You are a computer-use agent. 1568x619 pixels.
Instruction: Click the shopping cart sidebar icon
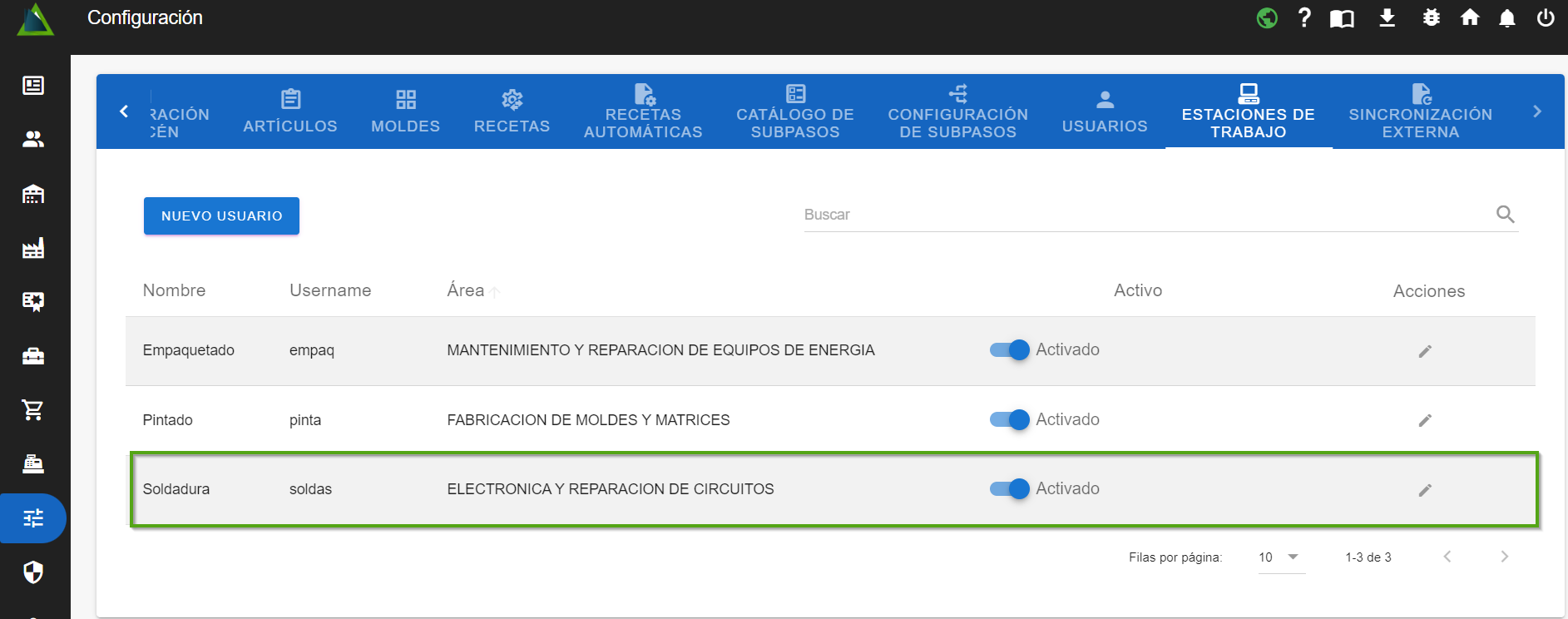point(33,409)
